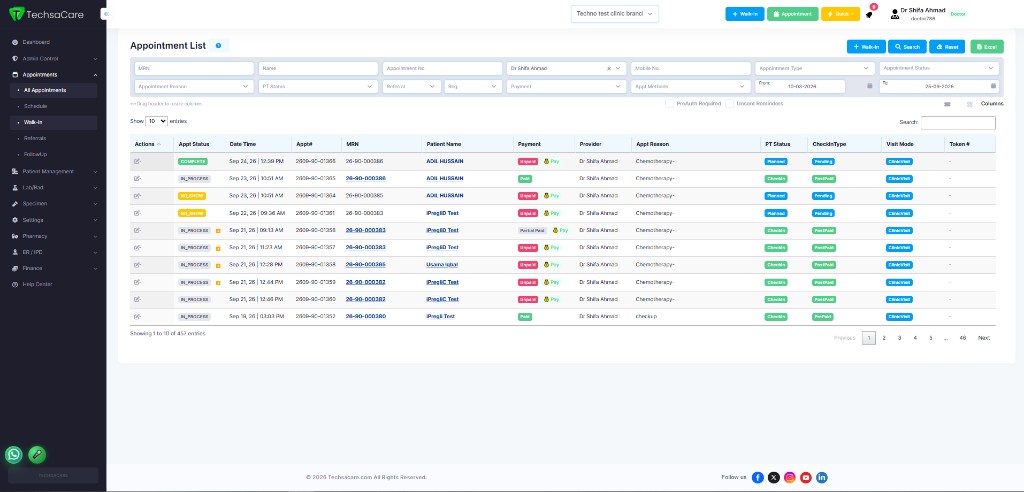Open the Referrals submenu item

point(35,138)
